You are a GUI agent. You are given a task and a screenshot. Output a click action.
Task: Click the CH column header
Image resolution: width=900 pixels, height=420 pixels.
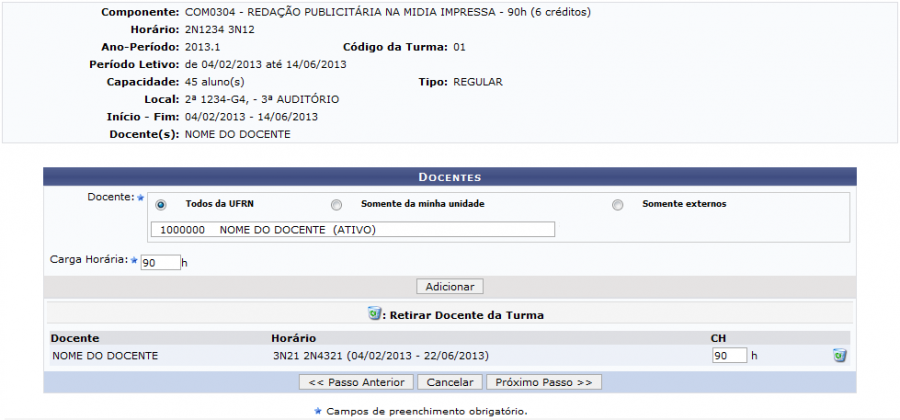coord(718,338)
